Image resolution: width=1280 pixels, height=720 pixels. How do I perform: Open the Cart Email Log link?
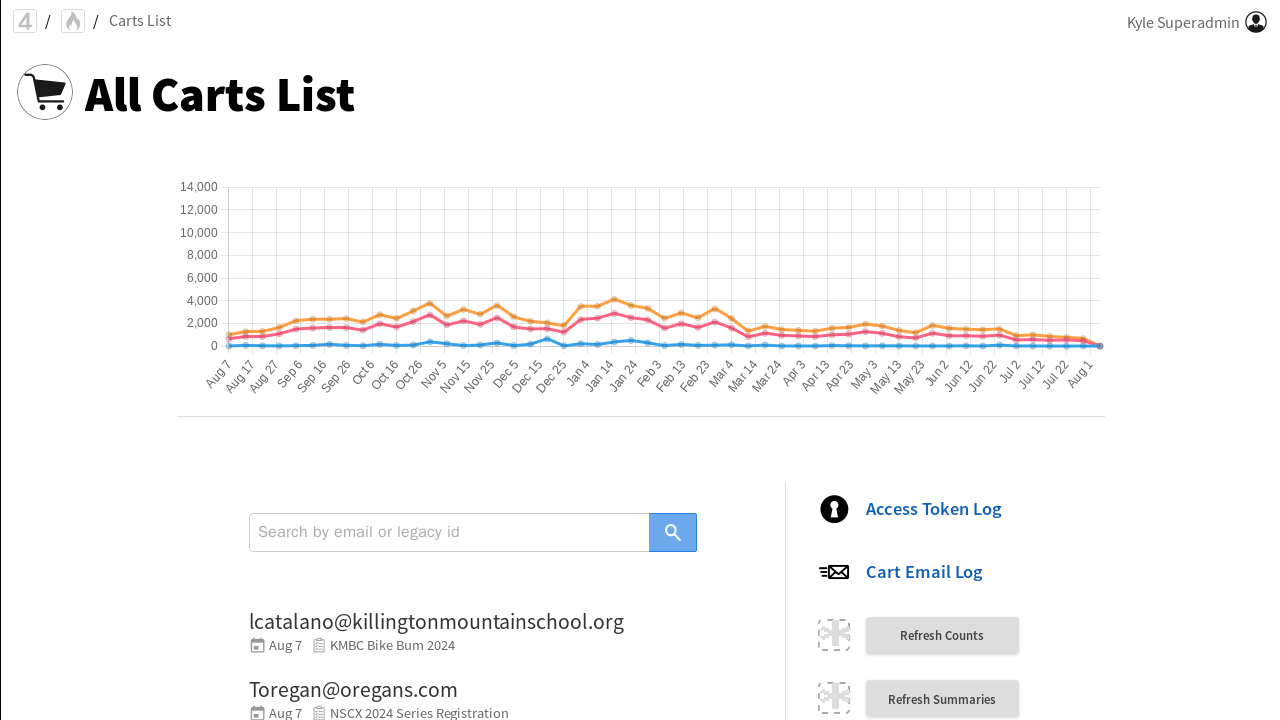924,572
